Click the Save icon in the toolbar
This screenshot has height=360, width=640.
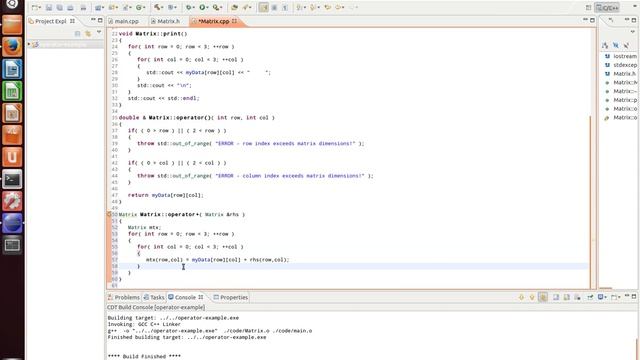point(49,7)
